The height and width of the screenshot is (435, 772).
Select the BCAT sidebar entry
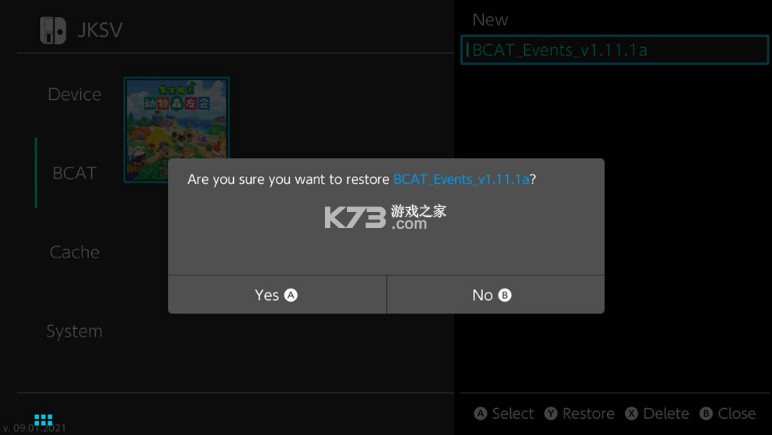pyautogui.click(x=74, y=173)
